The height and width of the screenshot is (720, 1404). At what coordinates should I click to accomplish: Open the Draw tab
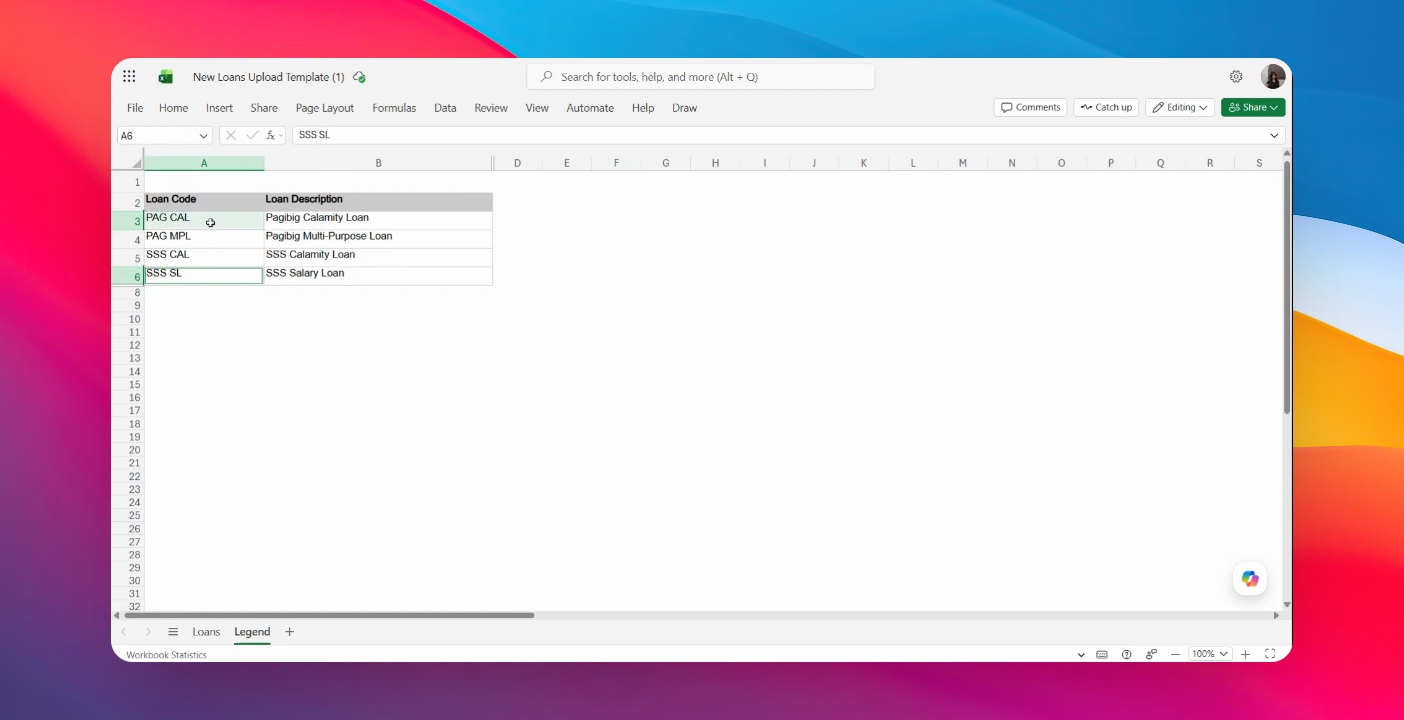685,108
